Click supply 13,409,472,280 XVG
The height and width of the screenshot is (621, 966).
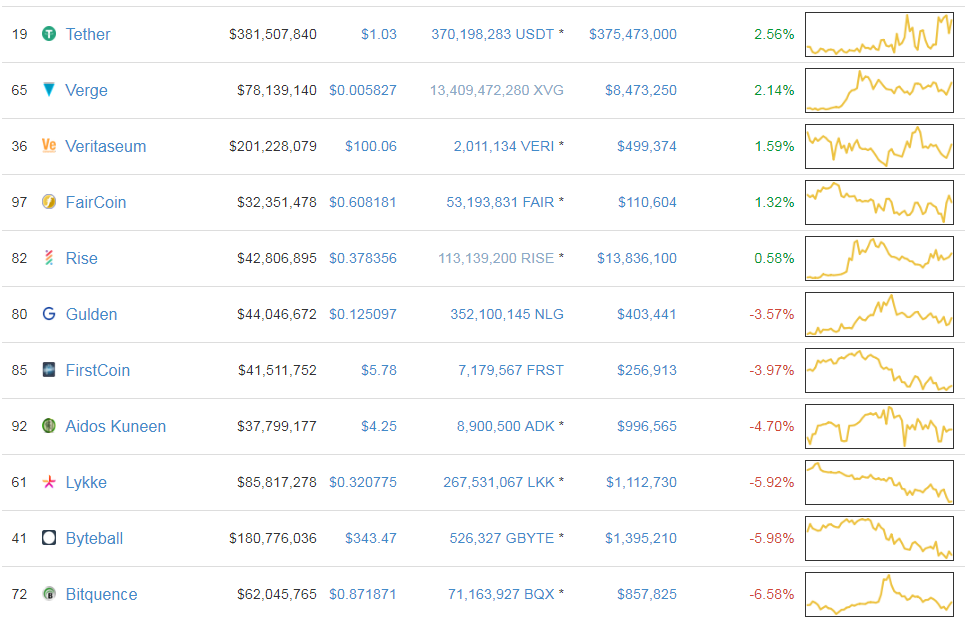(497, 91)
